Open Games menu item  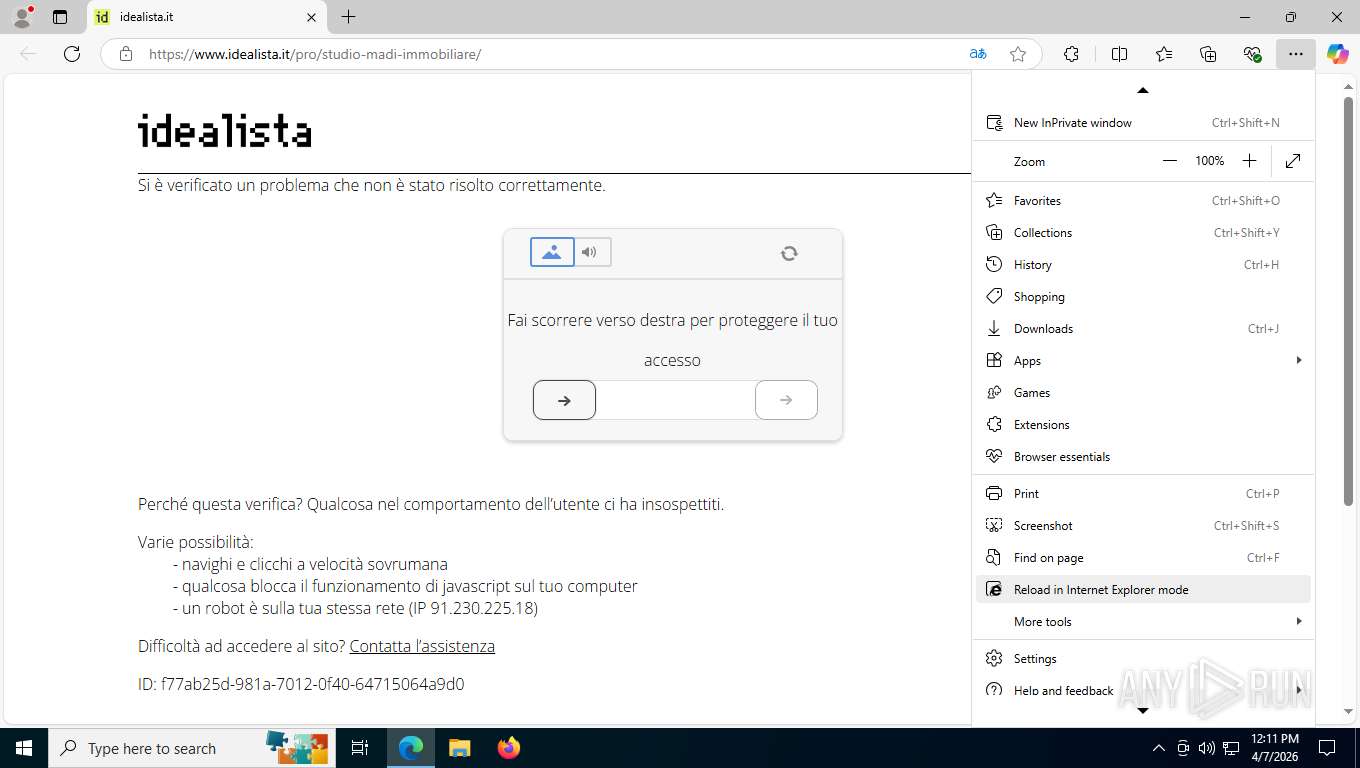click(1142, 393)
